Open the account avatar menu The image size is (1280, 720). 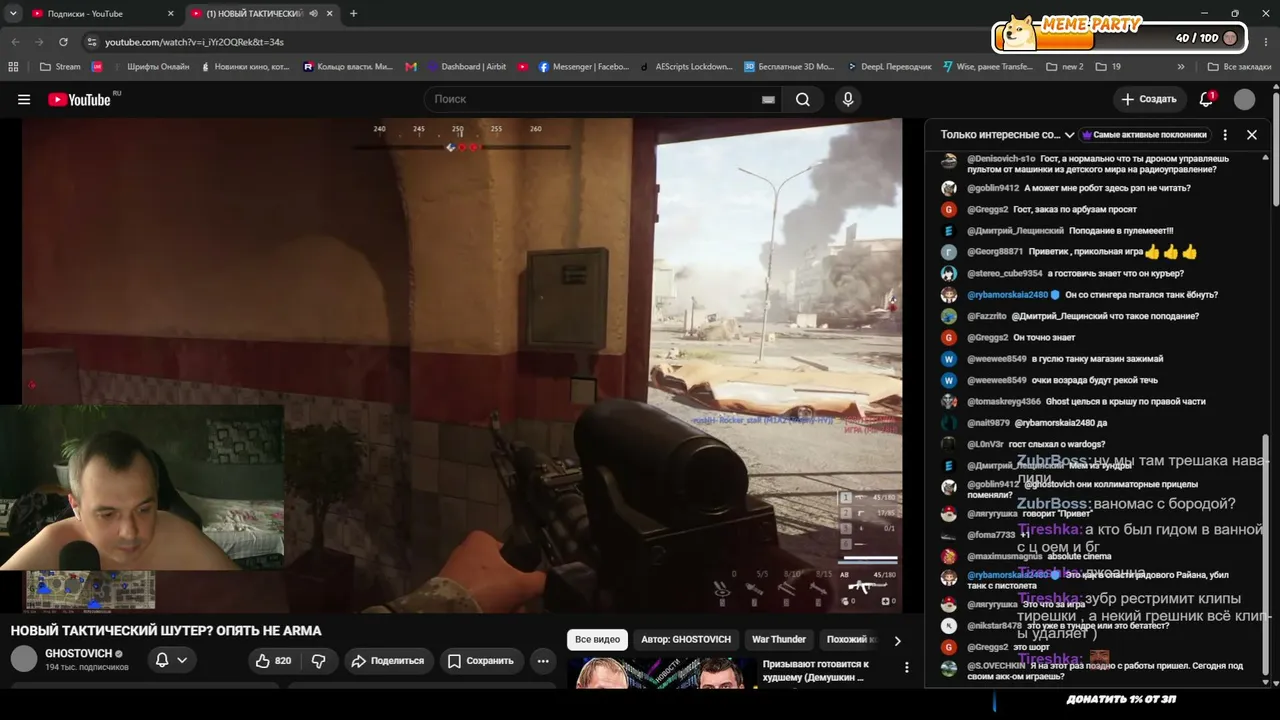pyautogui.click(x=1244, y=99)
